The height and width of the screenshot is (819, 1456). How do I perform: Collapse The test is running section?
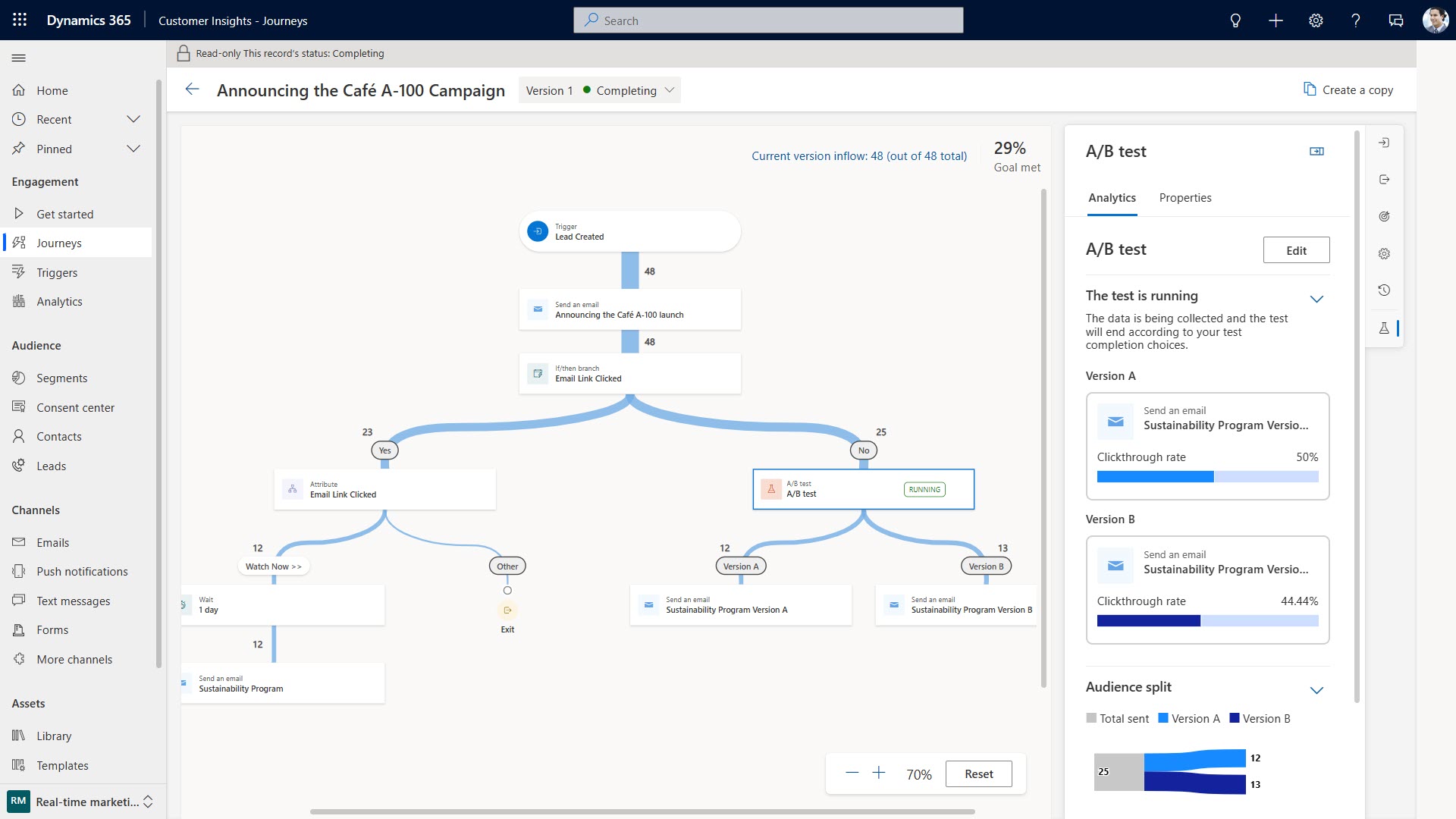(x=1318, y=298)
